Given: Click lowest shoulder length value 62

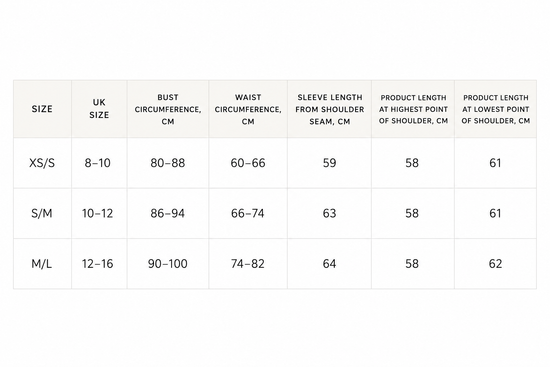Looking at the screenshot, I should pos(495,264).
